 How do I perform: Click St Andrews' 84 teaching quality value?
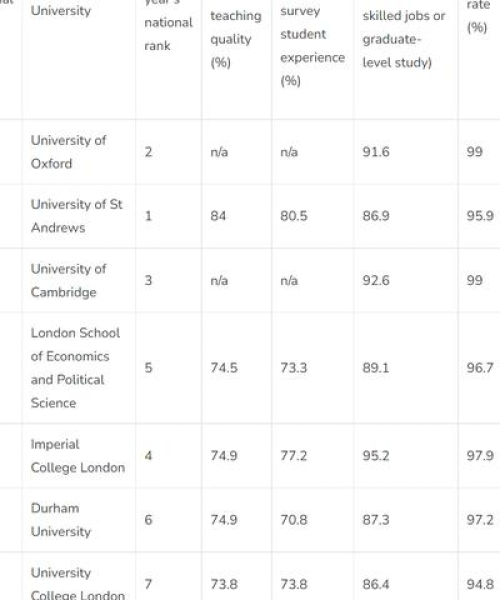218,216
